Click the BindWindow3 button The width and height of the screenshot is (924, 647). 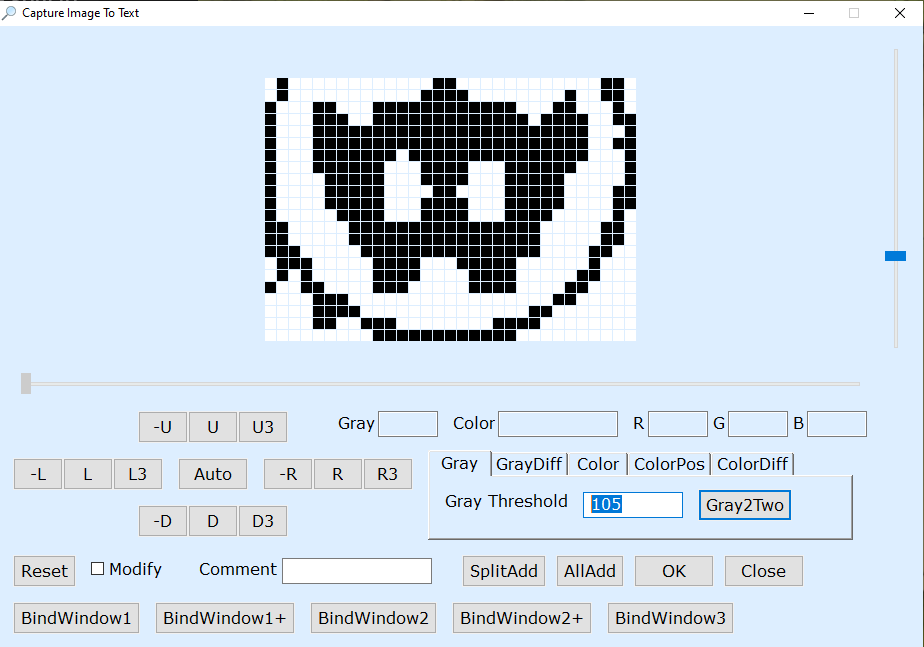pyautogui.click(x=671, y=618)
